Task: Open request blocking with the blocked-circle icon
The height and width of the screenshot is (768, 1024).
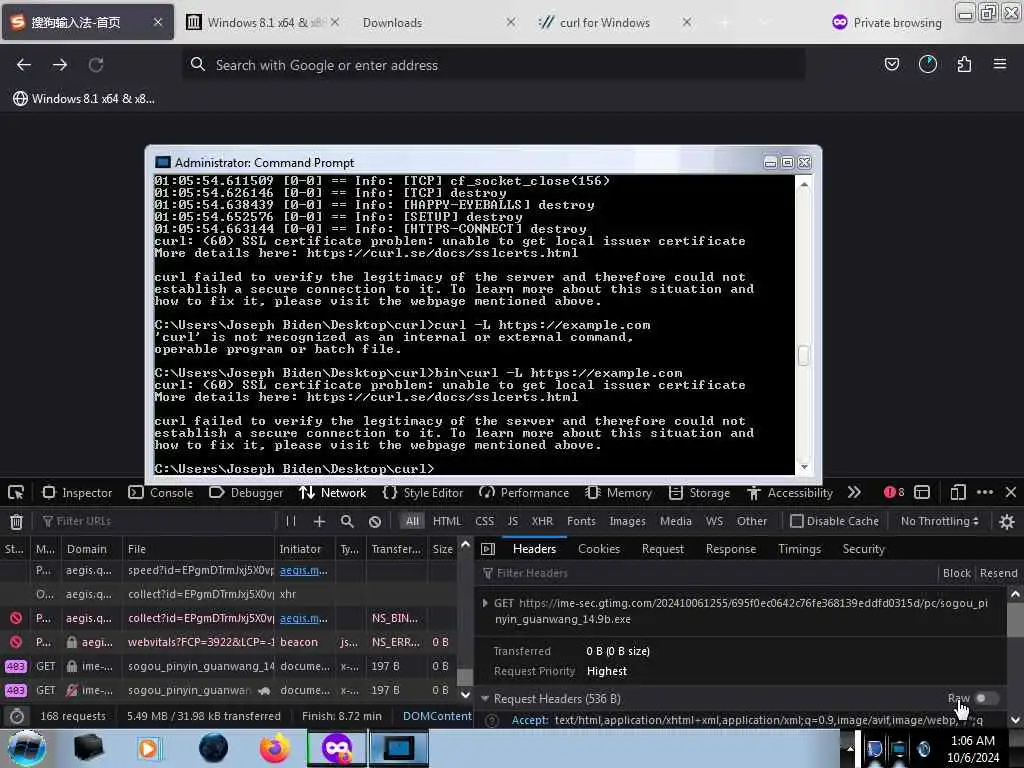Action: tap(375, 521)
